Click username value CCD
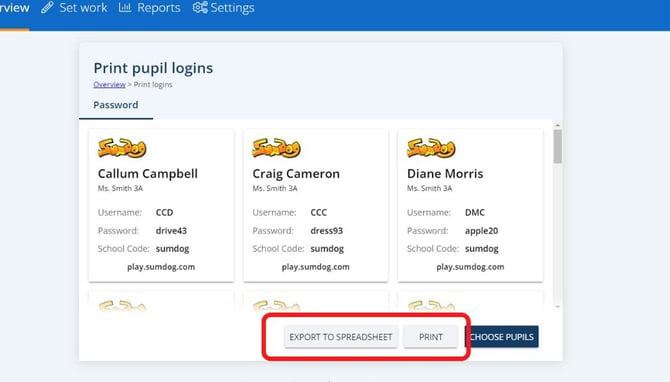Screen dimensions: 670x382 [x=165, y=212]
